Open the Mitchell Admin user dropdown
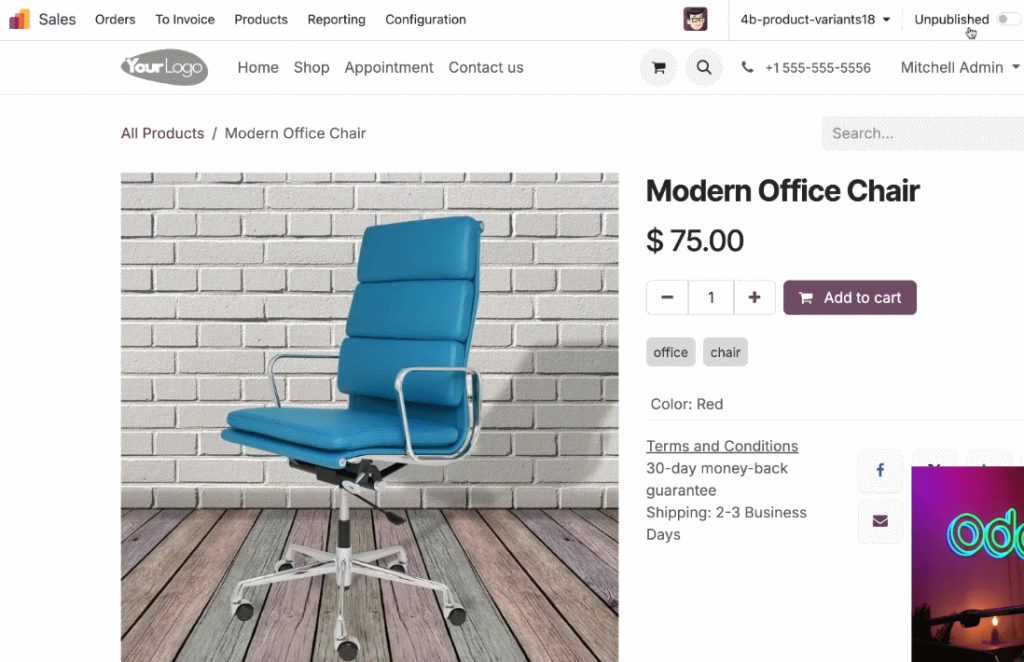Image resolution: width=1024 pixels, height=662 pixels. point(959,67)
